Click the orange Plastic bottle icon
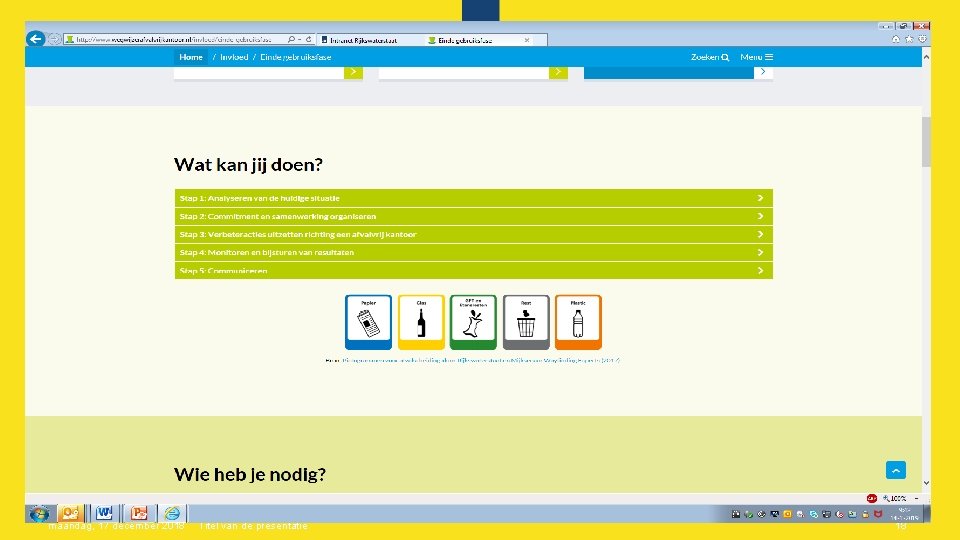The height and width of the screenshot is (540, 960). pyautogui.click(x=578, y=322)
